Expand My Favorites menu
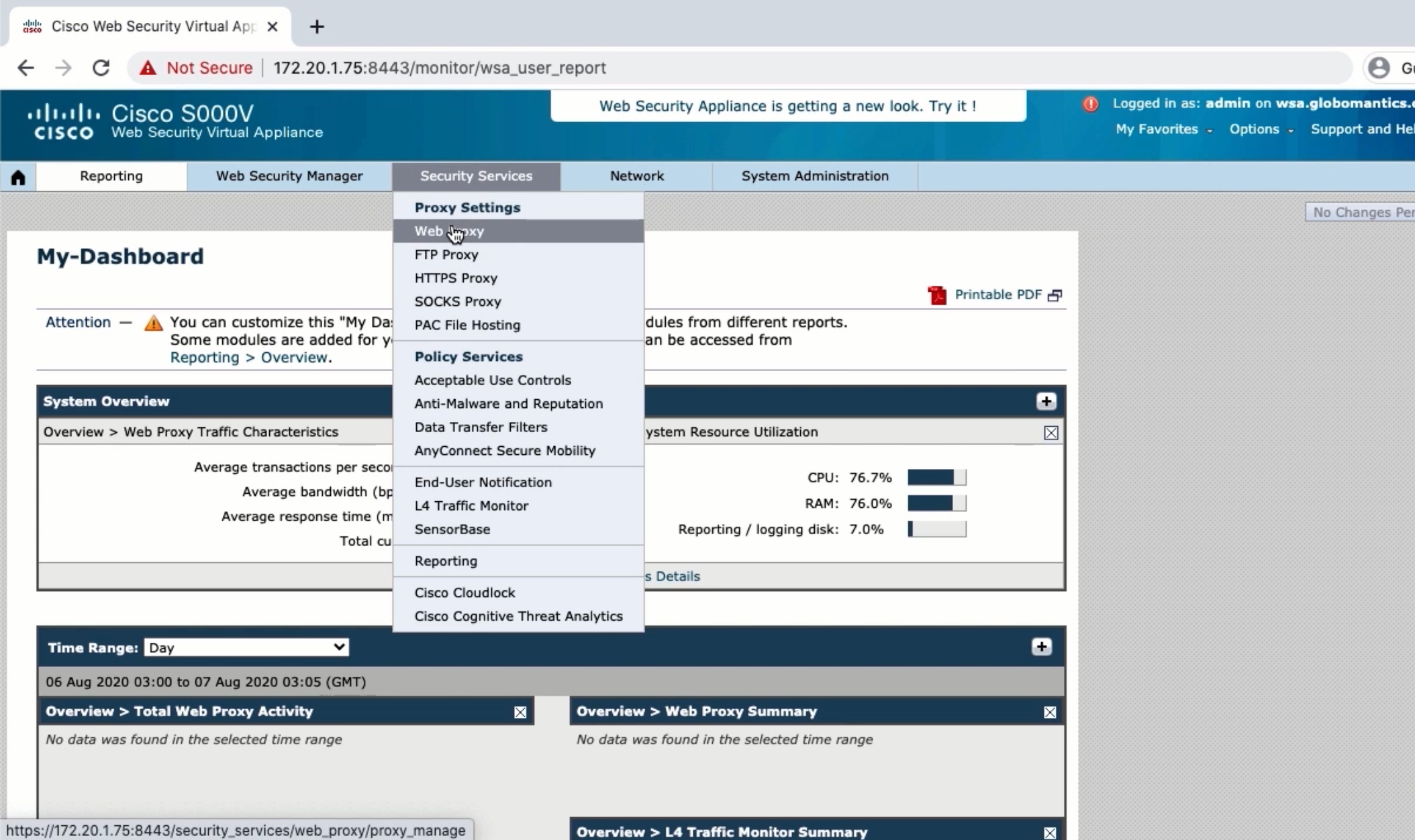This screenshot has height=840, width=1415. click(x=1164, y=129)
